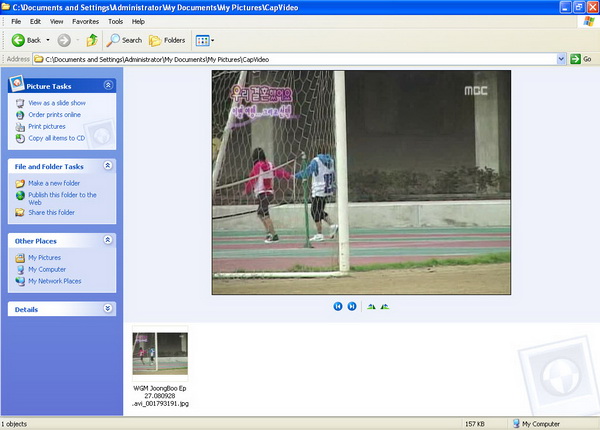Click the Publish to Web globe icon
600x430 pixels.
click(20, 195)
